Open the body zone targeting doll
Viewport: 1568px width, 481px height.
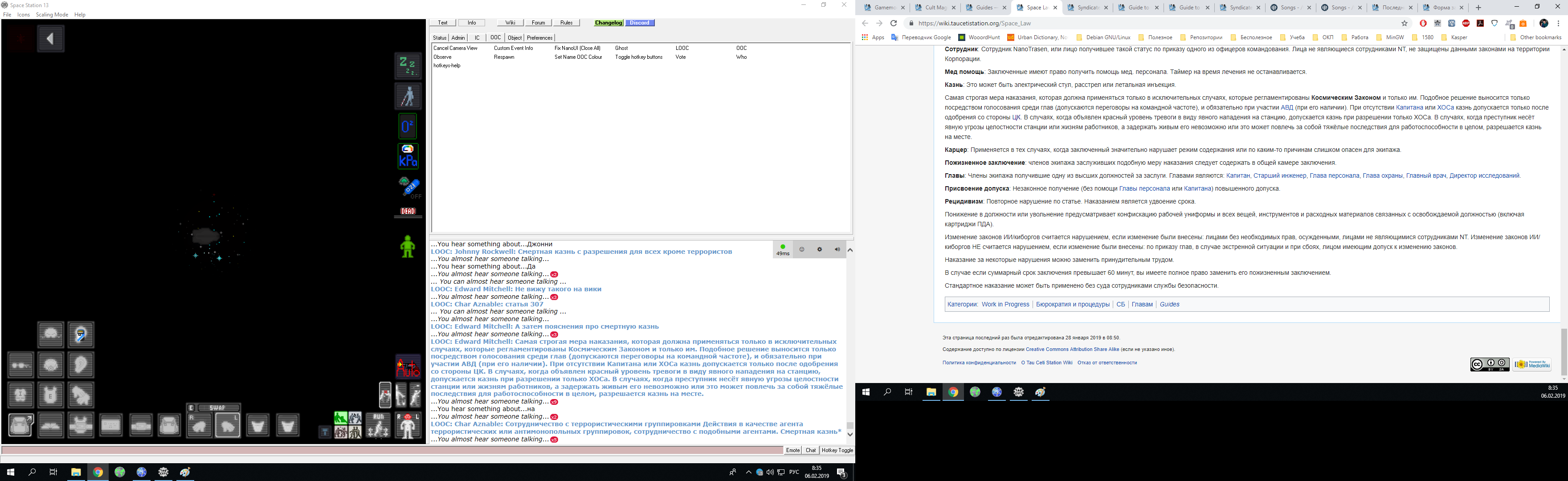408,425
